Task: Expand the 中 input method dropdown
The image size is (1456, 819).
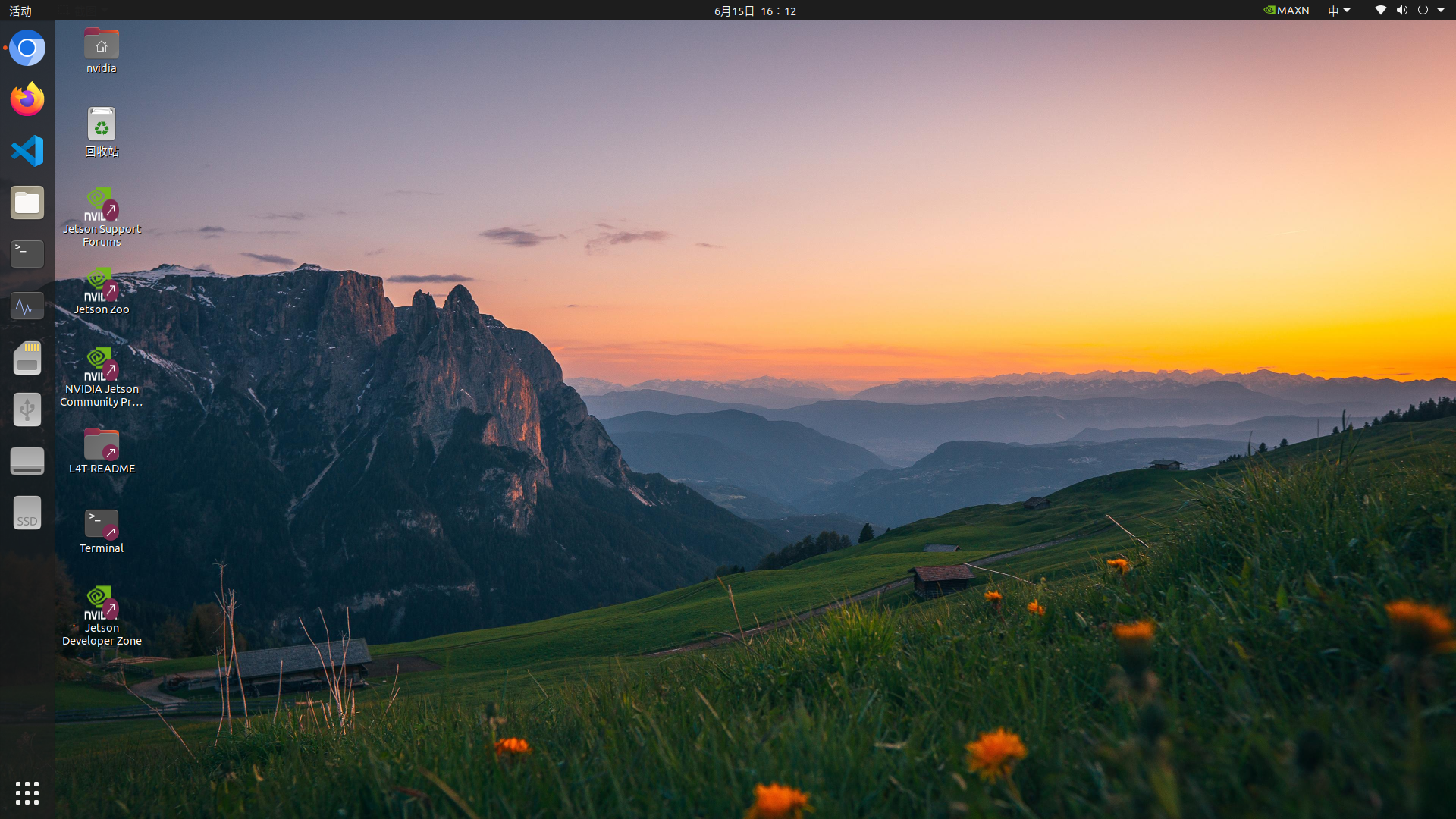Action: (x=1339, y=11)
